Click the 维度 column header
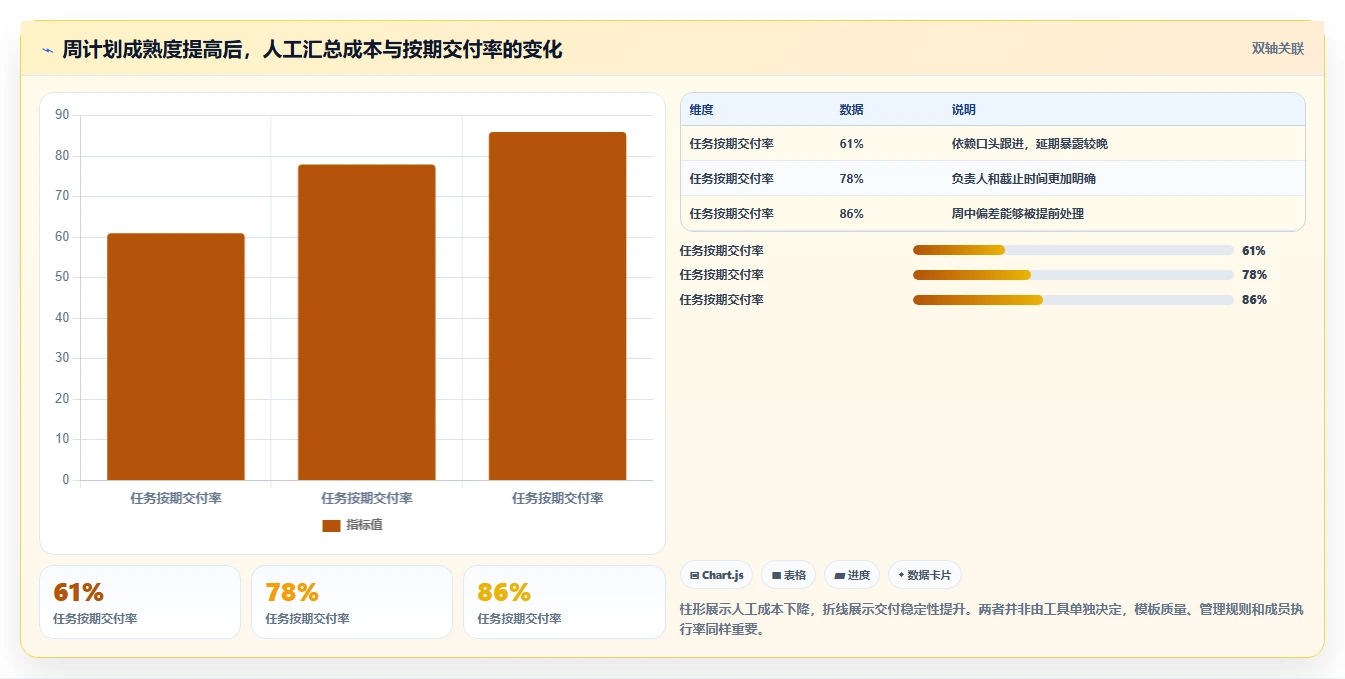Viewport: 1345px width, 679px height. pos(701,110)
